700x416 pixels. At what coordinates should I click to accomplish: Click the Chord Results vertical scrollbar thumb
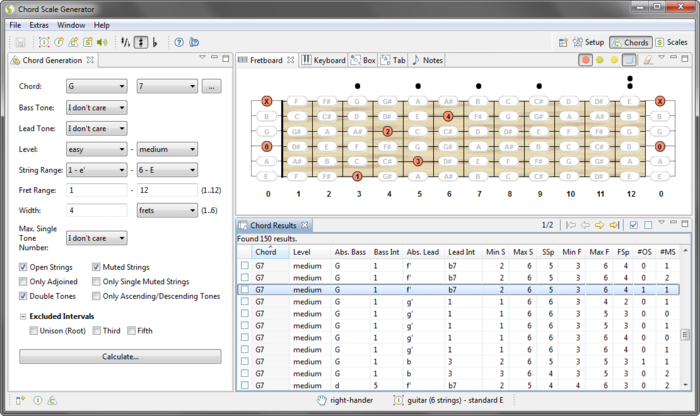[x=685, y=335]
